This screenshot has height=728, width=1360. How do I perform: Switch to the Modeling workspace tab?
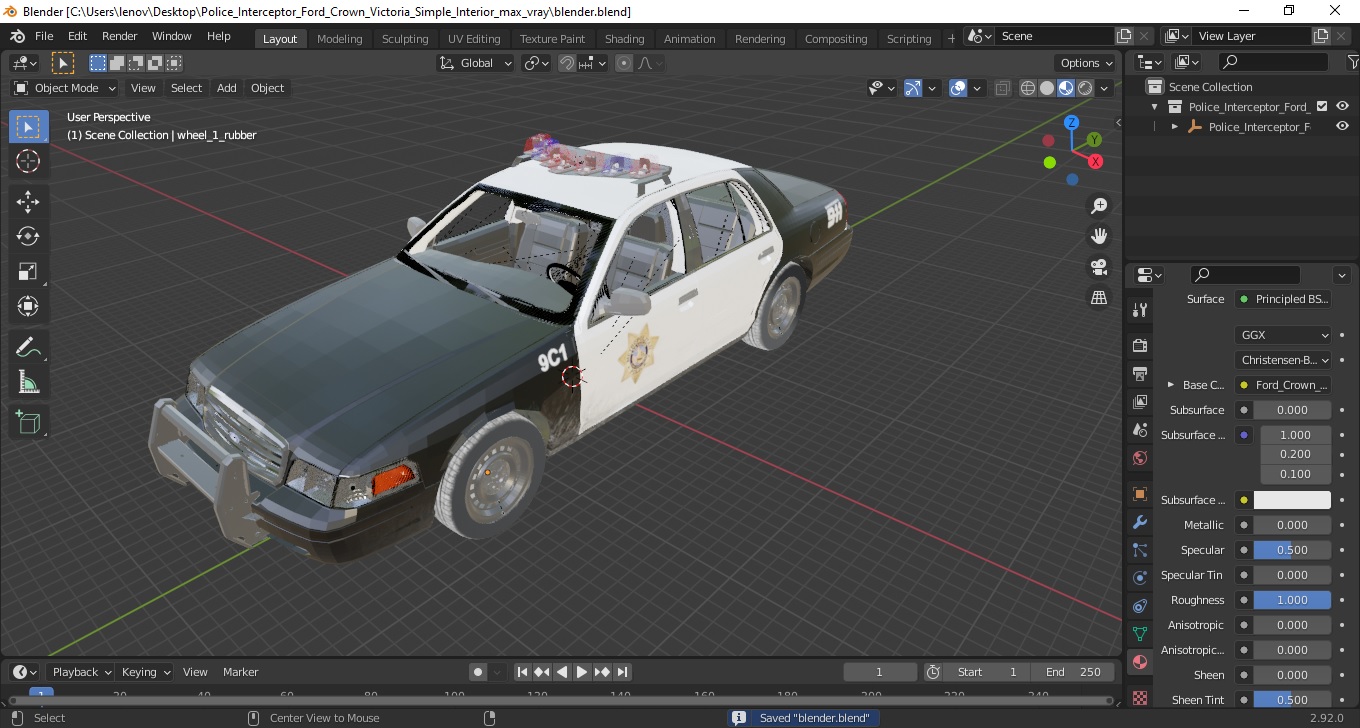(x=340, y=39)
